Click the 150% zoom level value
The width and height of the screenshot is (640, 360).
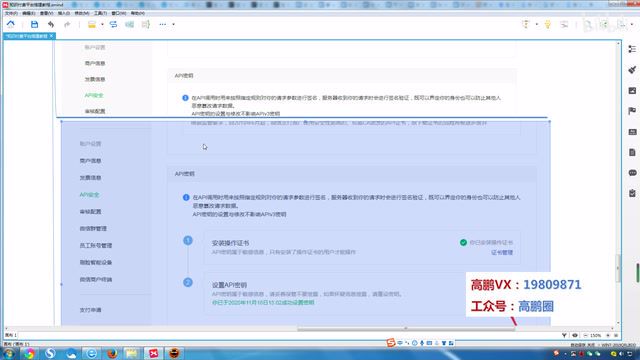(596, 335)
